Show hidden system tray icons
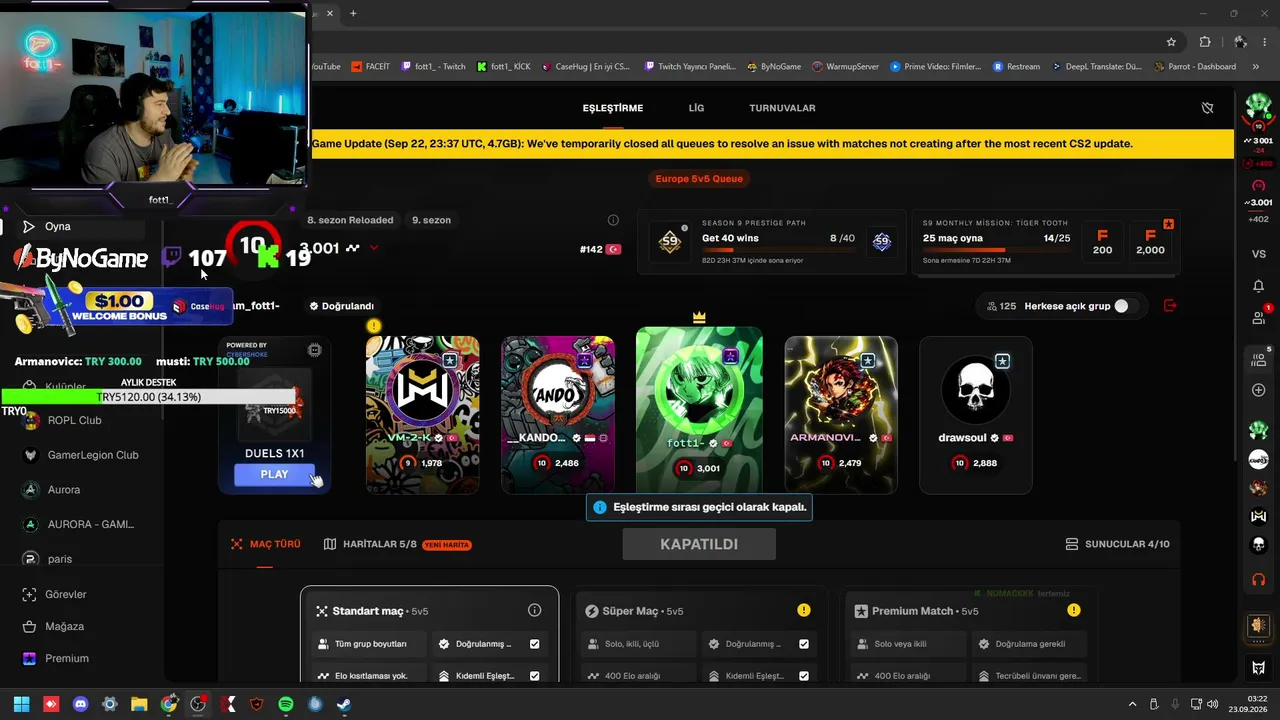 pyautogui.click(x=1132, y=704)
